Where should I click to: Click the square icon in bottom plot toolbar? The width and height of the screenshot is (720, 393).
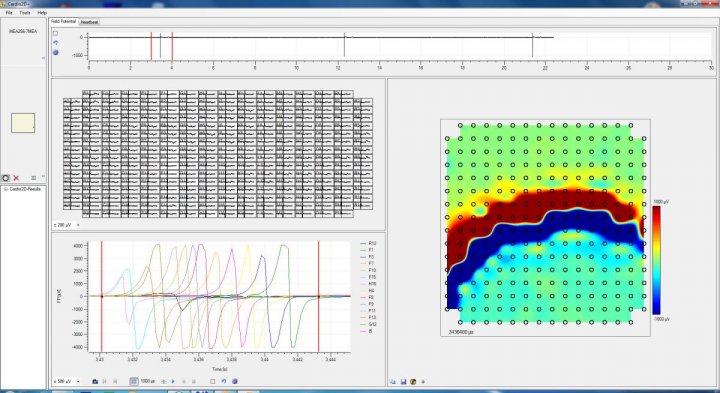[x=213, y=382]
